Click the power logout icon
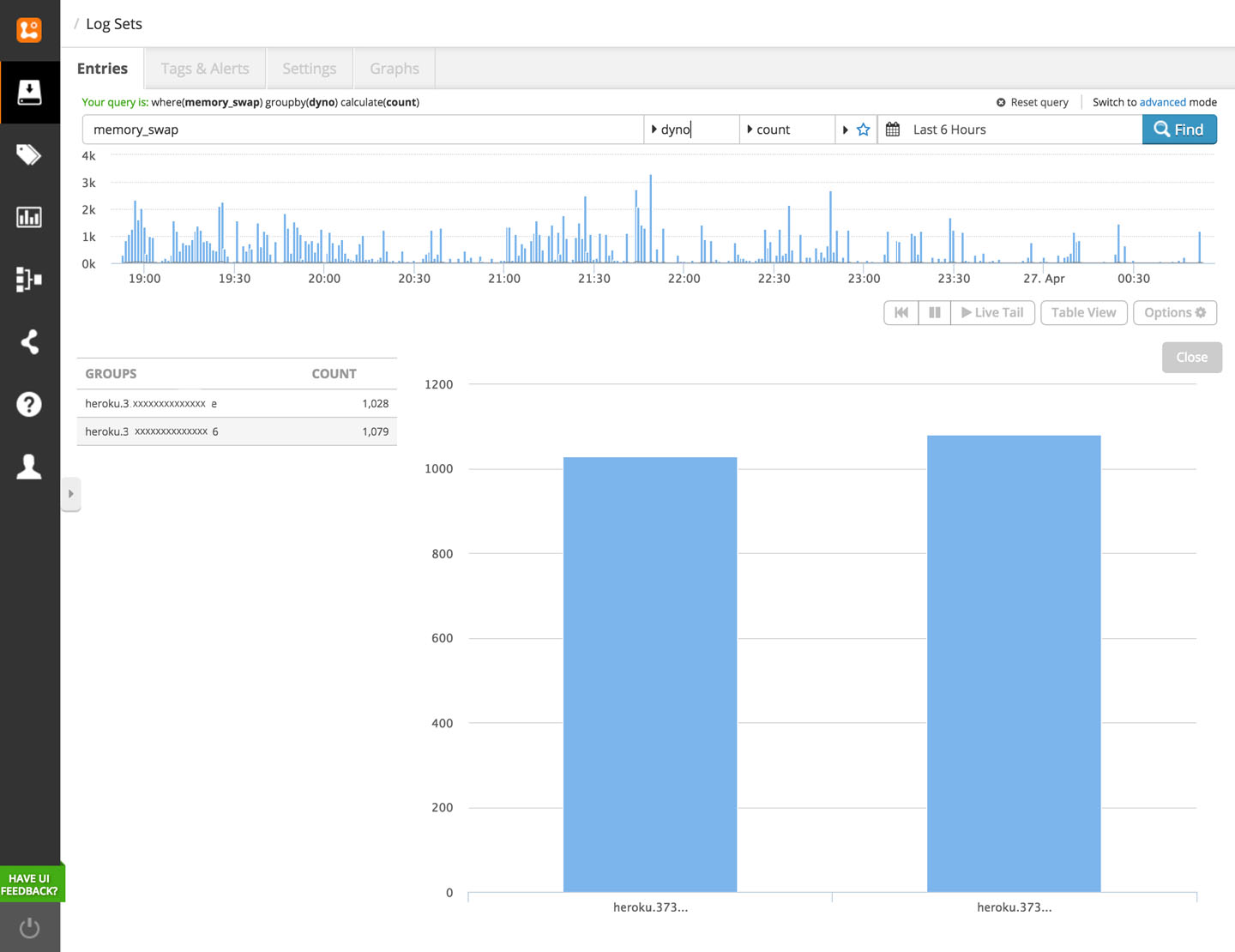 coord(29,927)
